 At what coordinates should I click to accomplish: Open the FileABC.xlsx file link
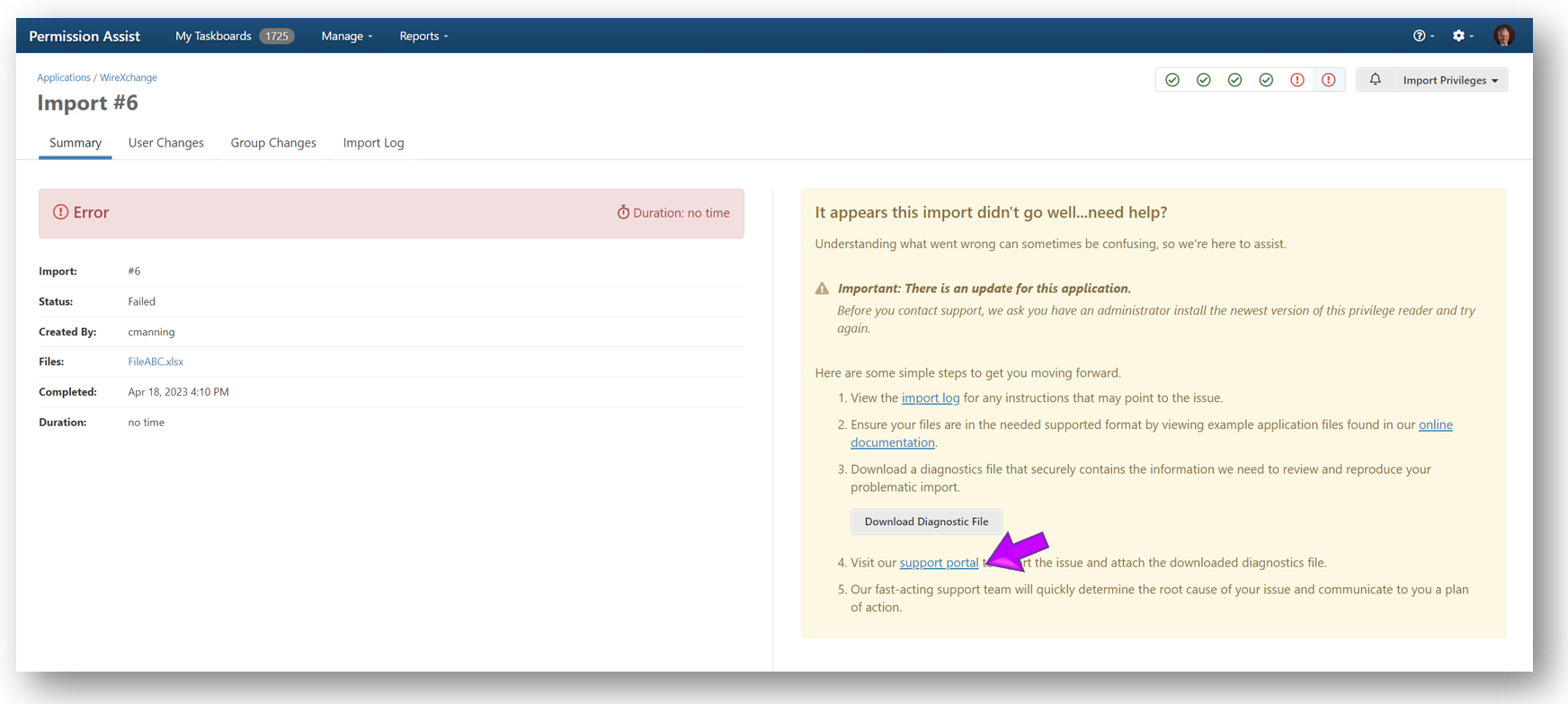(156, 361)
